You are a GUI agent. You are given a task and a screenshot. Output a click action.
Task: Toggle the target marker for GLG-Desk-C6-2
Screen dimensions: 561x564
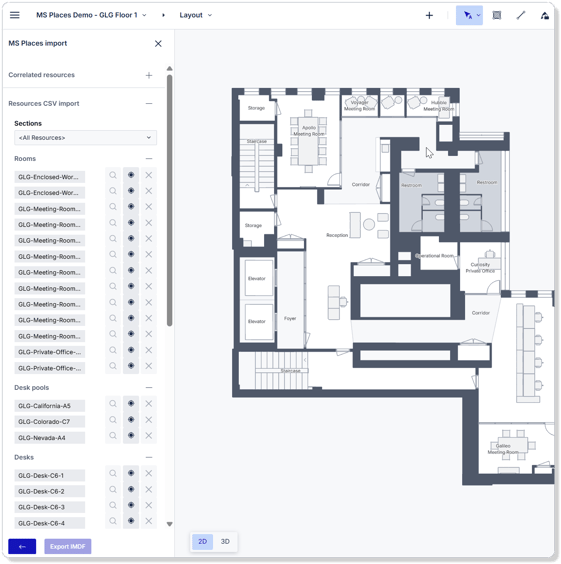[x=131, y=489]
